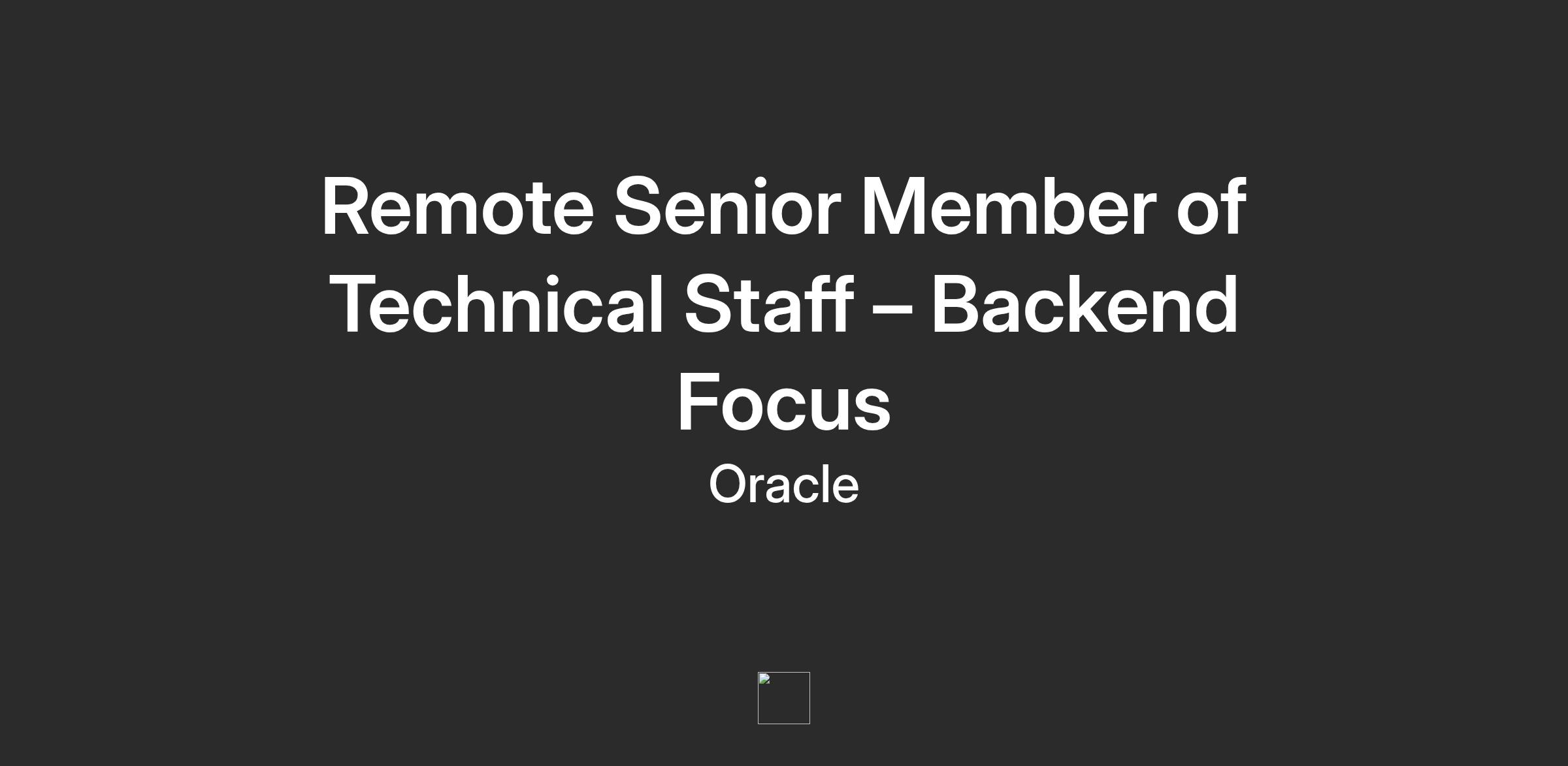Click the capital "S" in Staff

[x=708, y=305]
